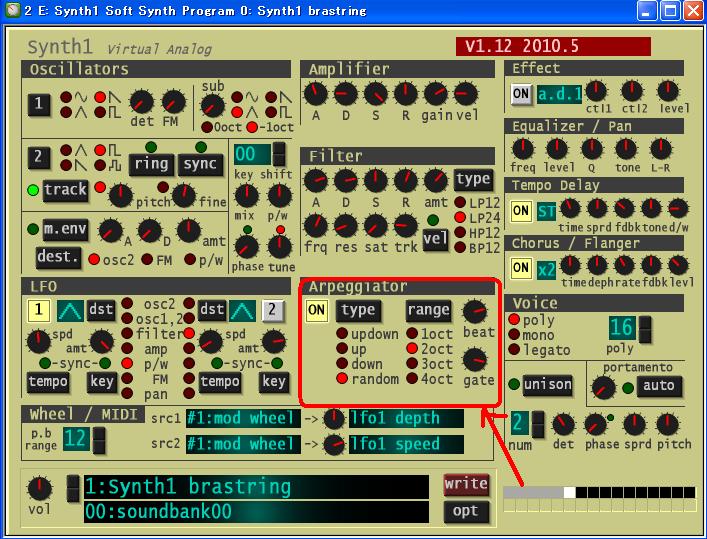Click the opt button
Viewport: 707px width, 539px height.
[x=466, y=511]
